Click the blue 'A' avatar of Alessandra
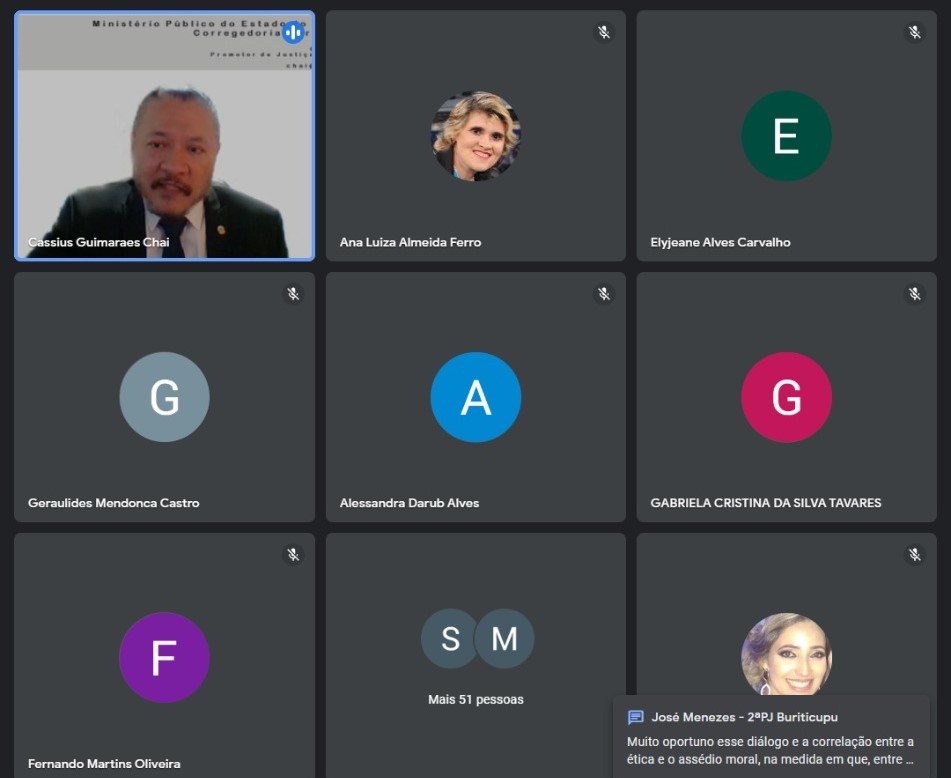 click(476, 397)
